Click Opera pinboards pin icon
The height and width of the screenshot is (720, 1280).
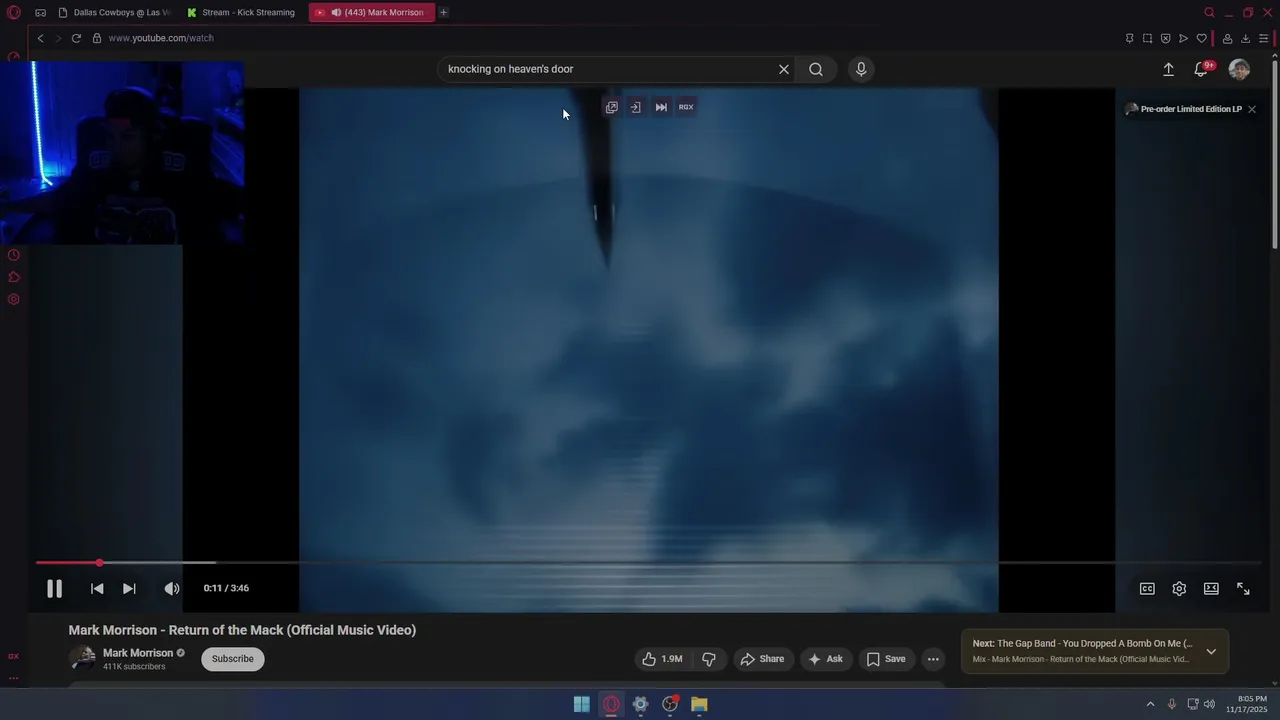coord(1129,38)
